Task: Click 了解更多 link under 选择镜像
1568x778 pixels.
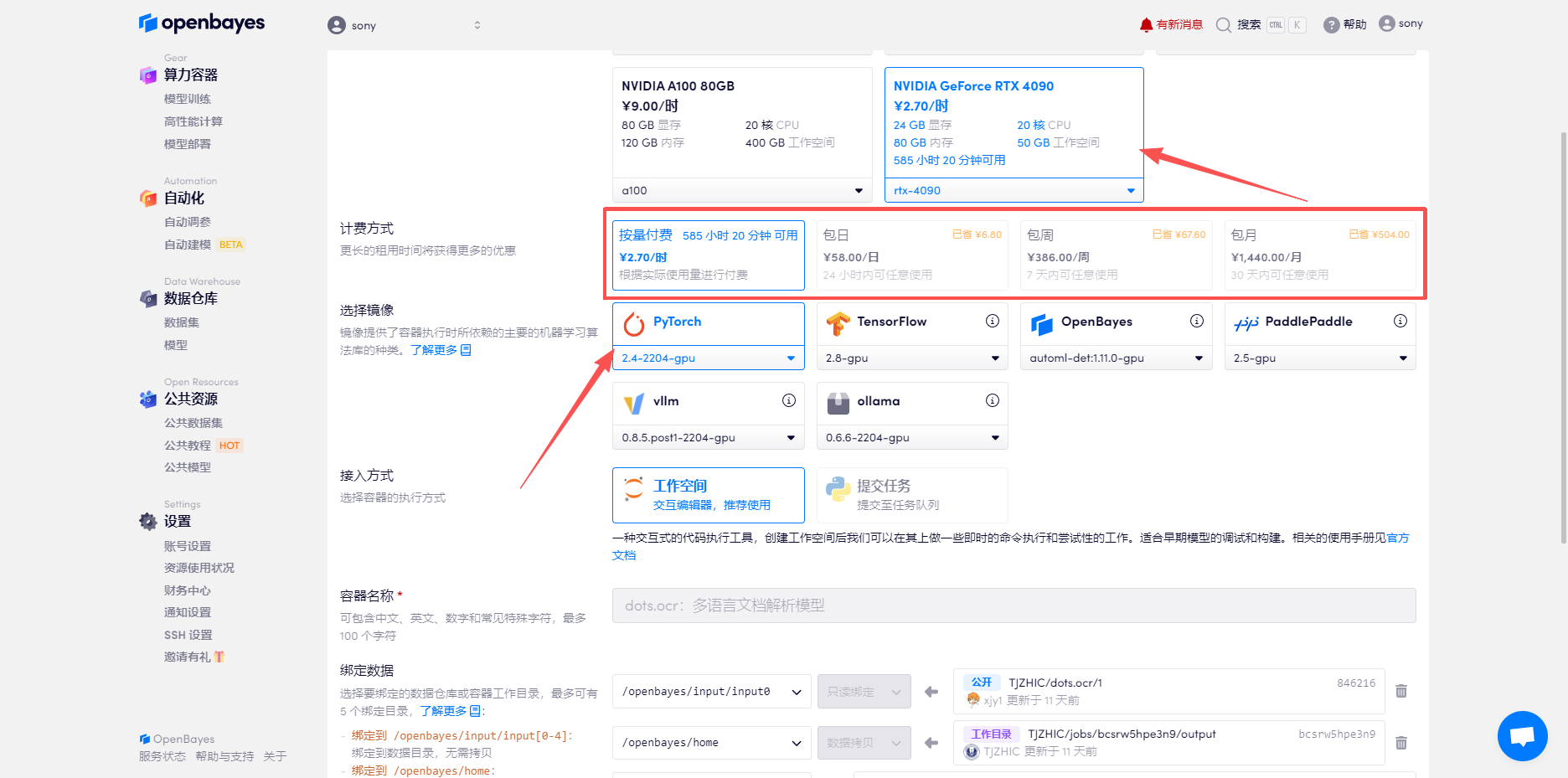Action: pos(441,350)
